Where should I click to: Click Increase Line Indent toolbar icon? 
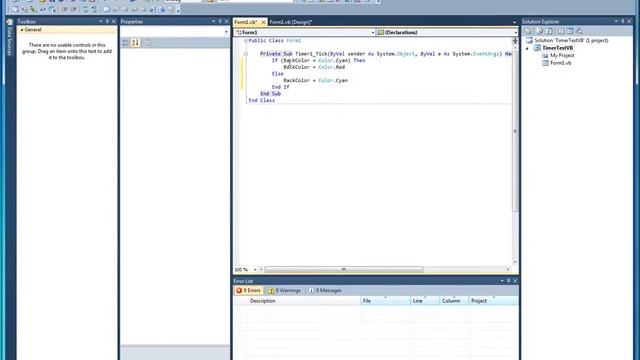pyautogui.click(x=74, y=9)
